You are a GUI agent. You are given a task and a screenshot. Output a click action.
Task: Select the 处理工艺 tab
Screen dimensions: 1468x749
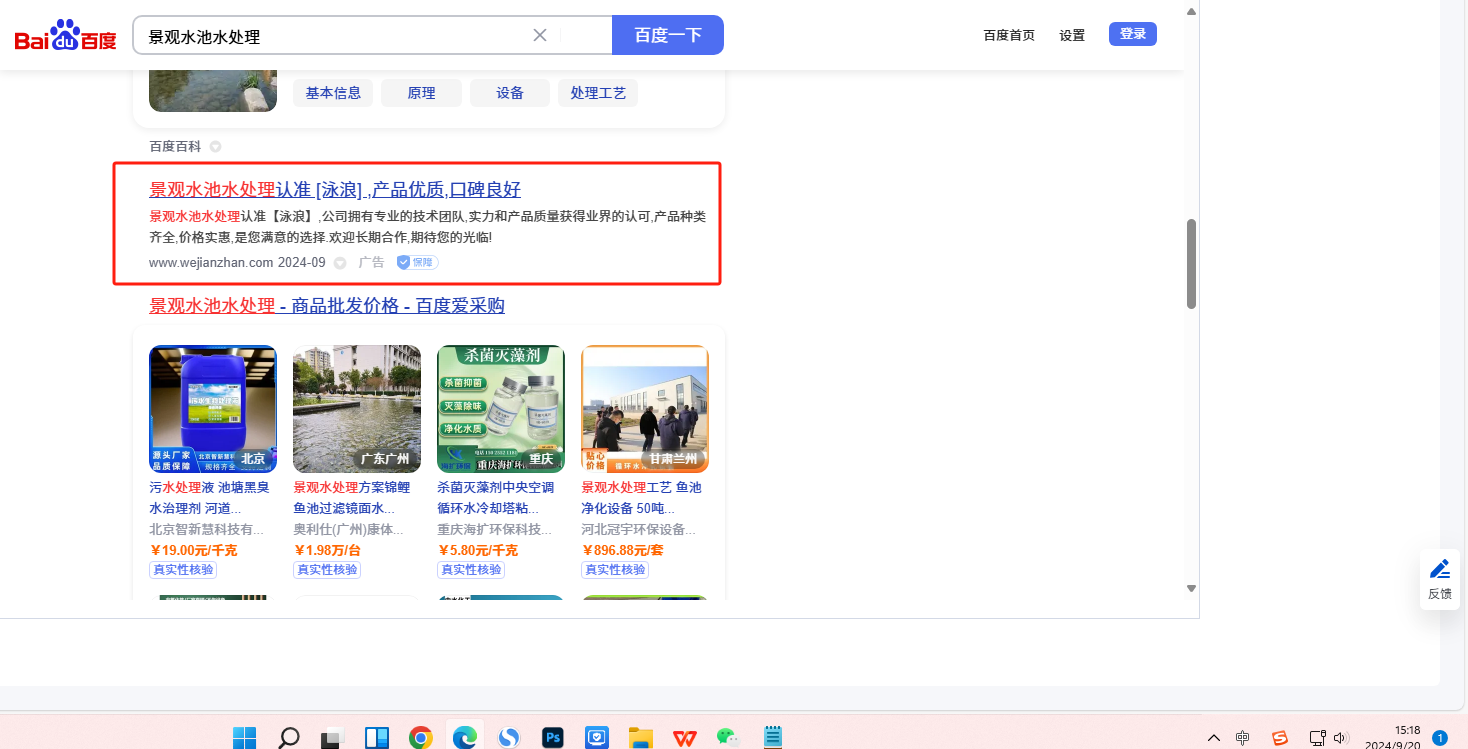point(598,93)
